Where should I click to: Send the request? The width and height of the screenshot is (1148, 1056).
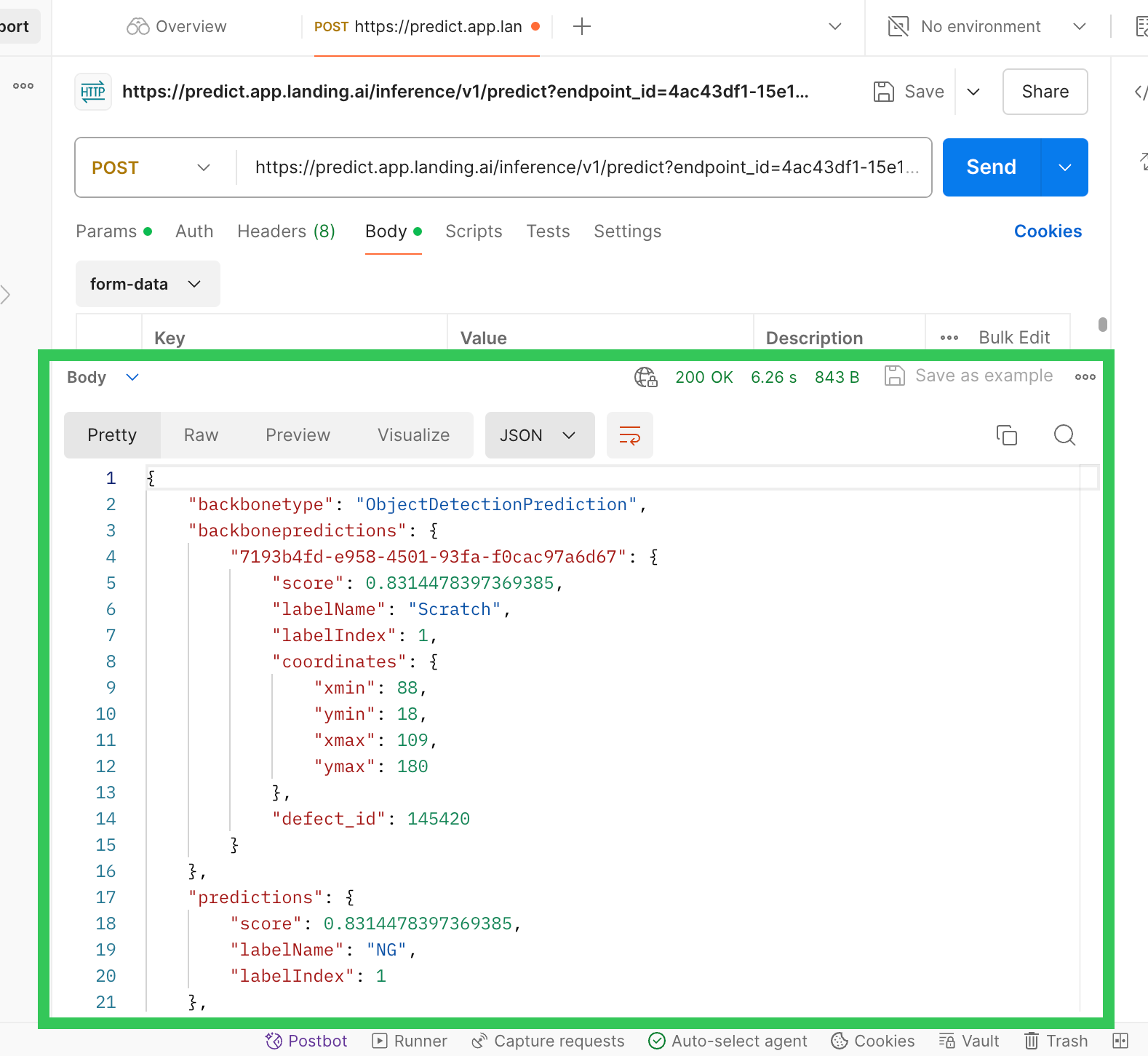coord(992,167)
